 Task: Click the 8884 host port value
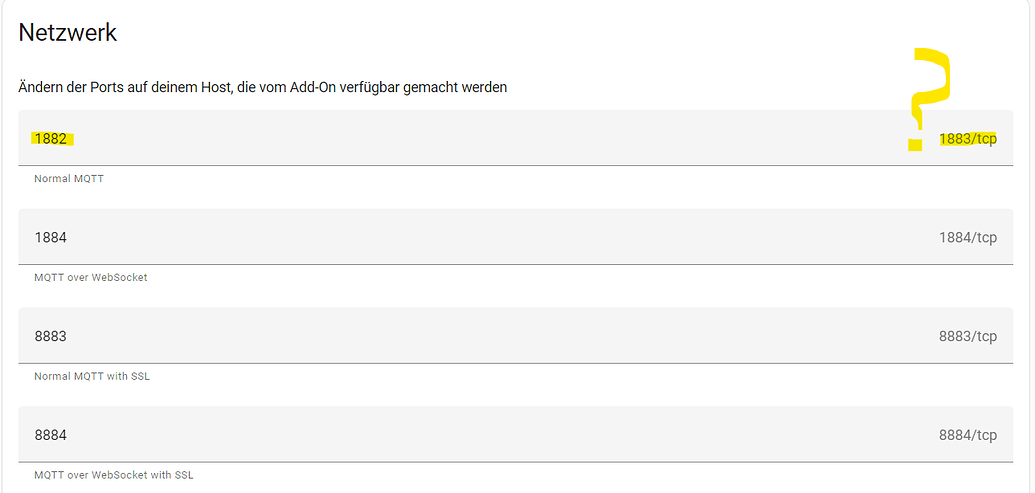click(x=51, y=435)
